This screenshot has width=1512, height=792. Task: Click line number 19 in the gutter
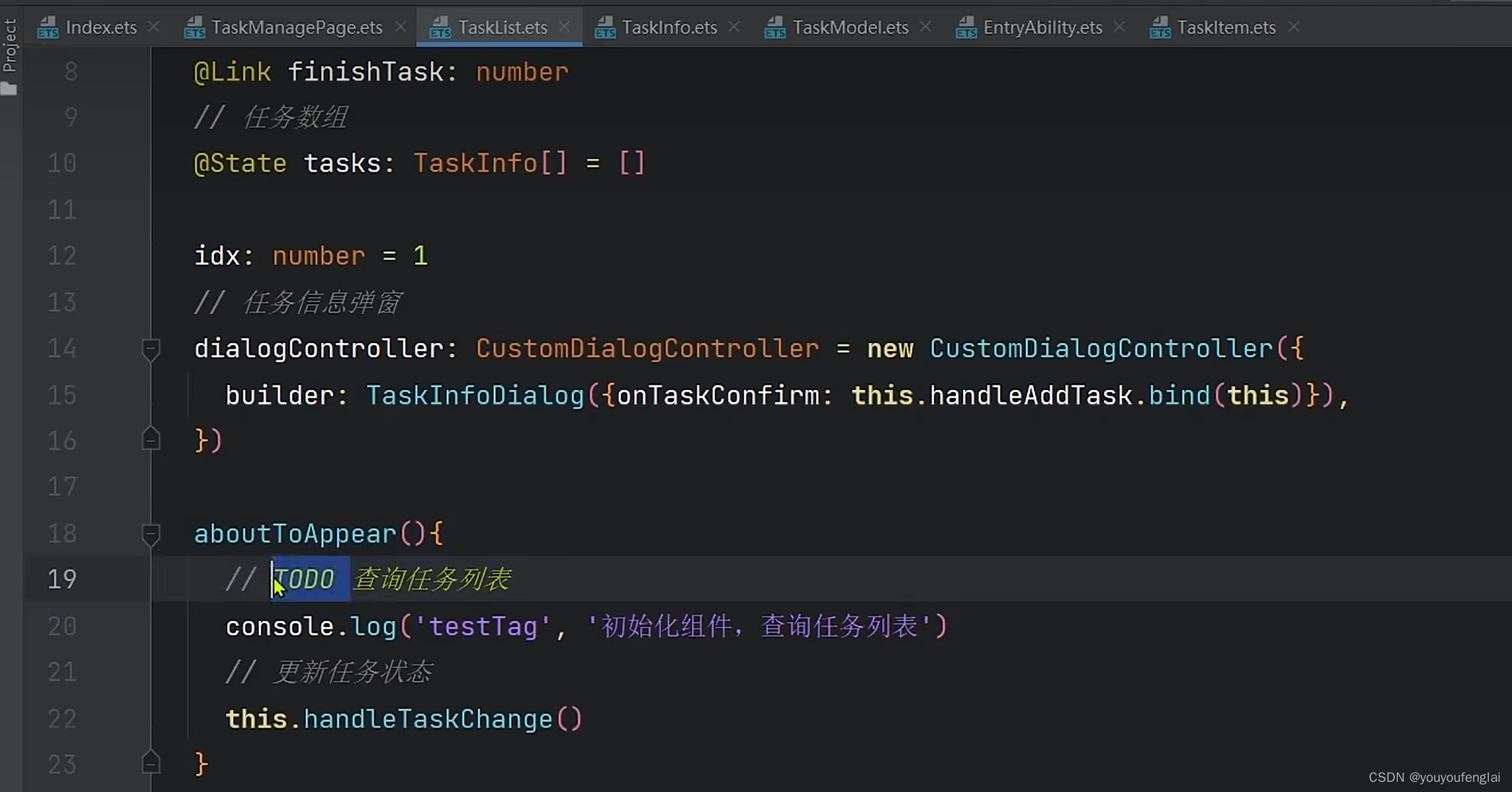pyautogui.click(x=62, y=579)
